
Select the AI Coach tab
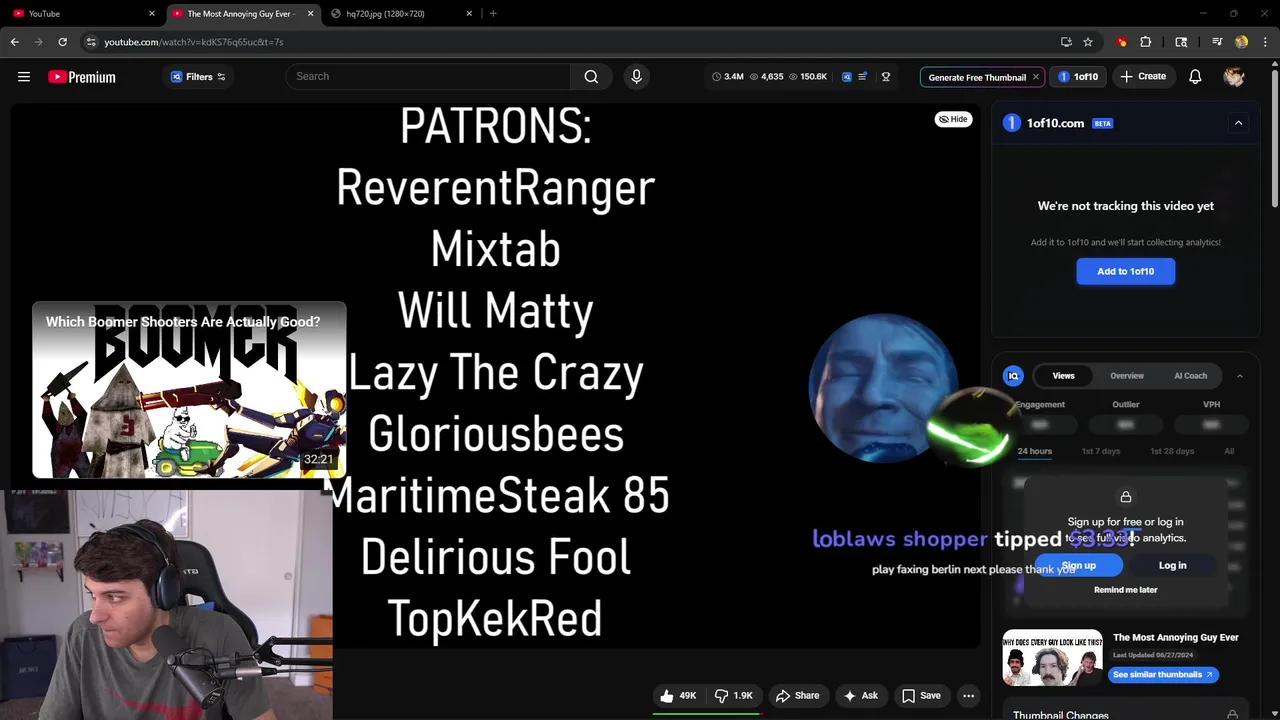pos(1190,376)
